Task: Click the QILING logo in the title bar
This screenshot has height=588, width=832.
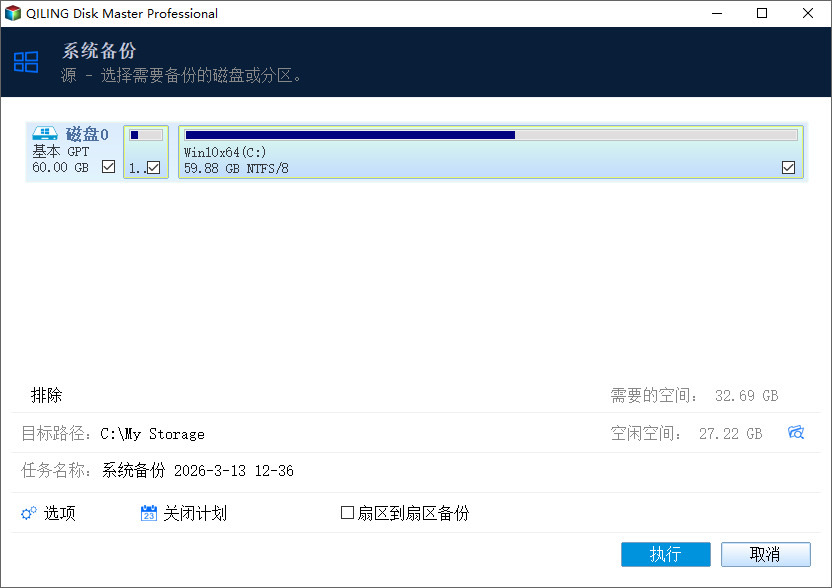Action: [14, 13]
